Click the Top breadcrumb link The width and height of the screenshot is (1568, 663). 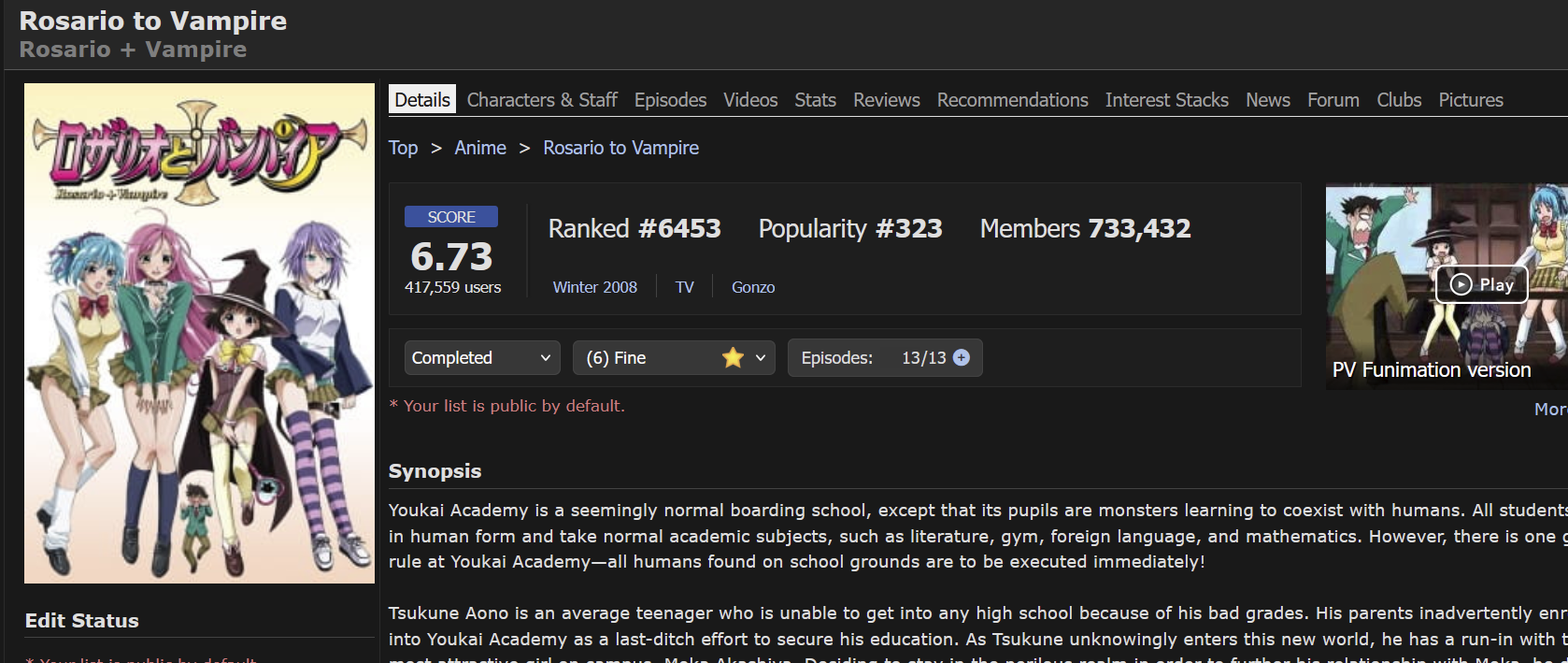403,148
